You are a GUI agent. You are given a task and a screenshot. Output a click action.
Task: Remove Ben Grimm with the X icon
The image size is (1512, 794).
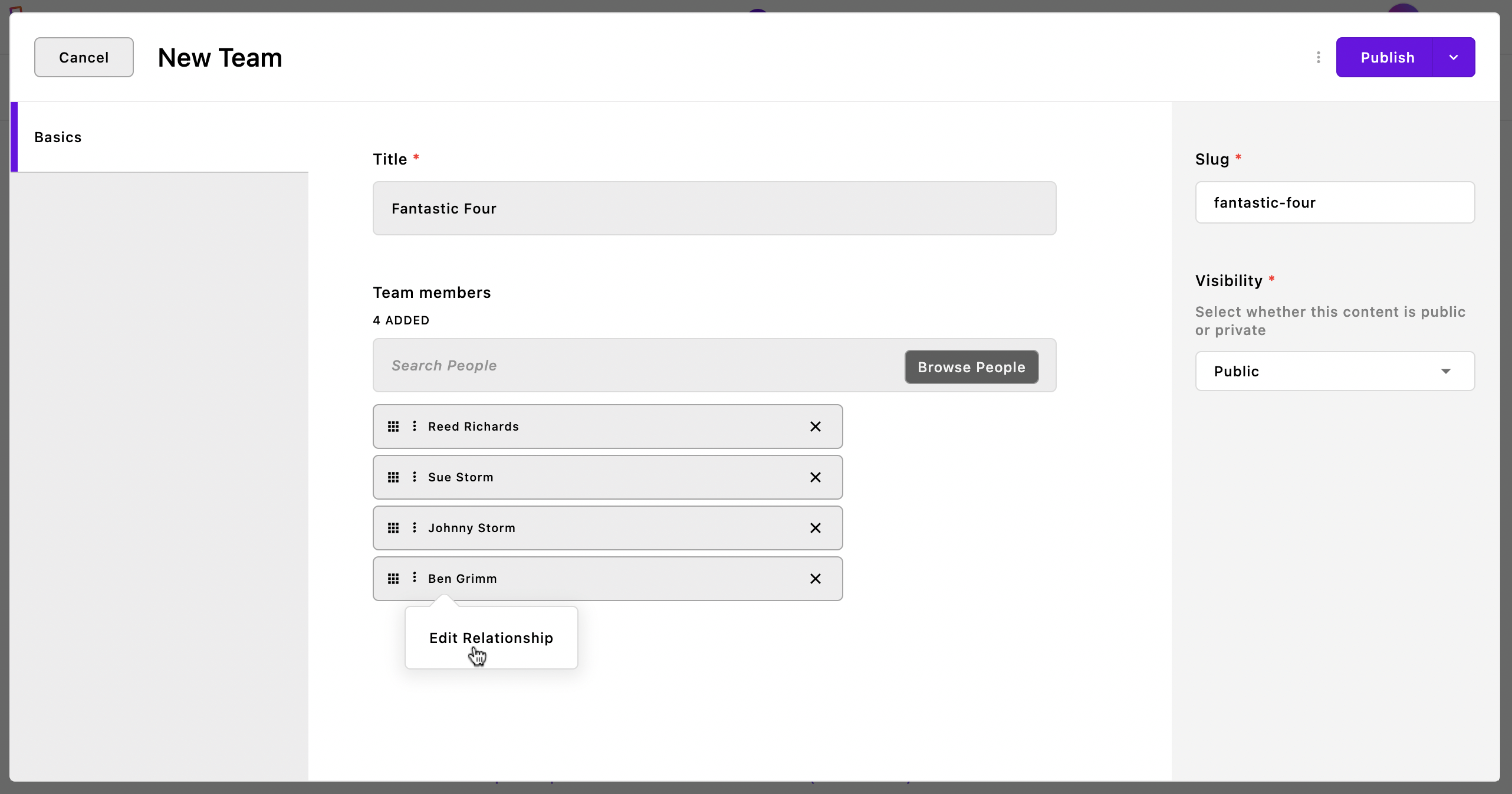[815, 579]
